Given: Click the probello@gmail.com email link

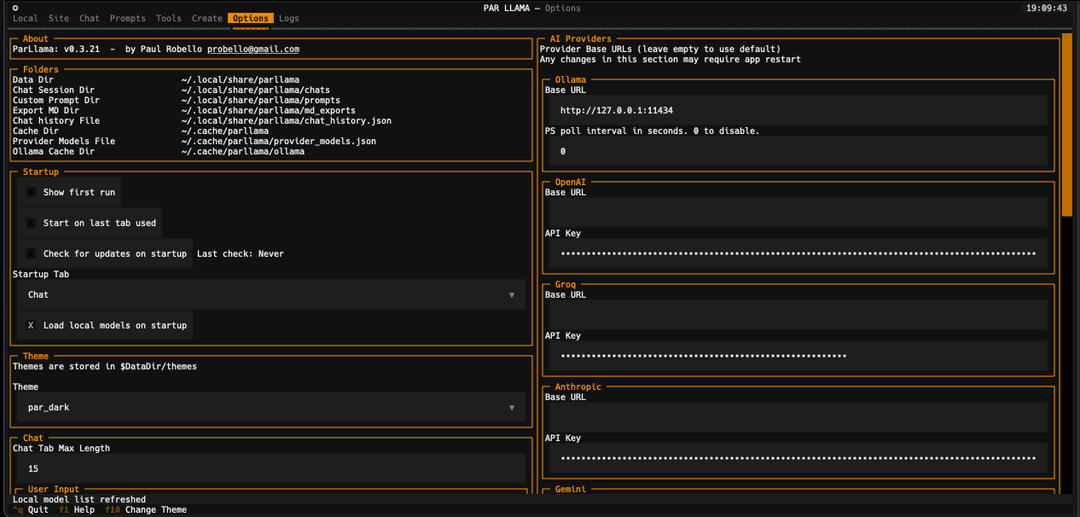Looking at the screenshot, I should (253, 50).
